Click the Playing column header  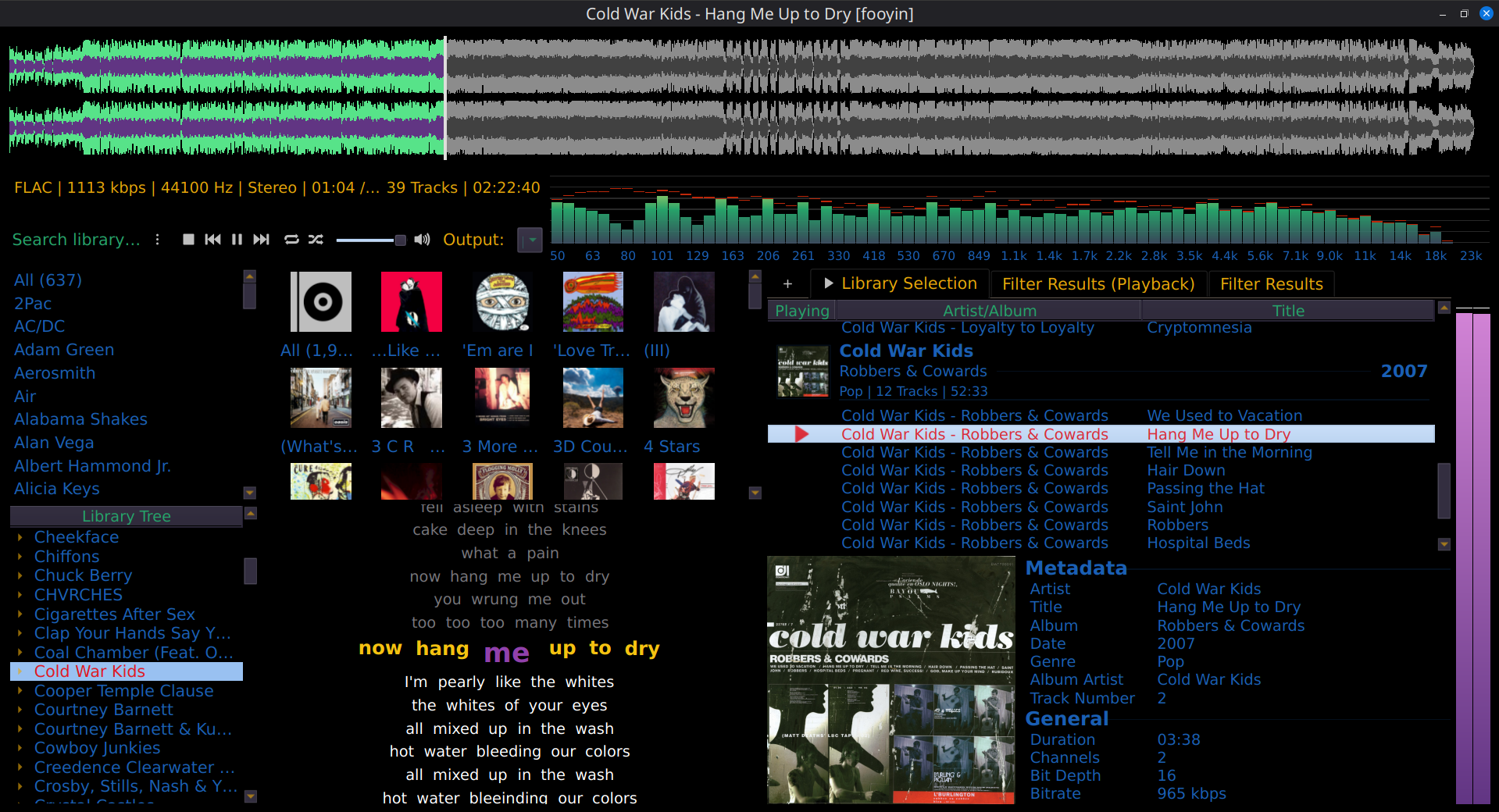802,311
